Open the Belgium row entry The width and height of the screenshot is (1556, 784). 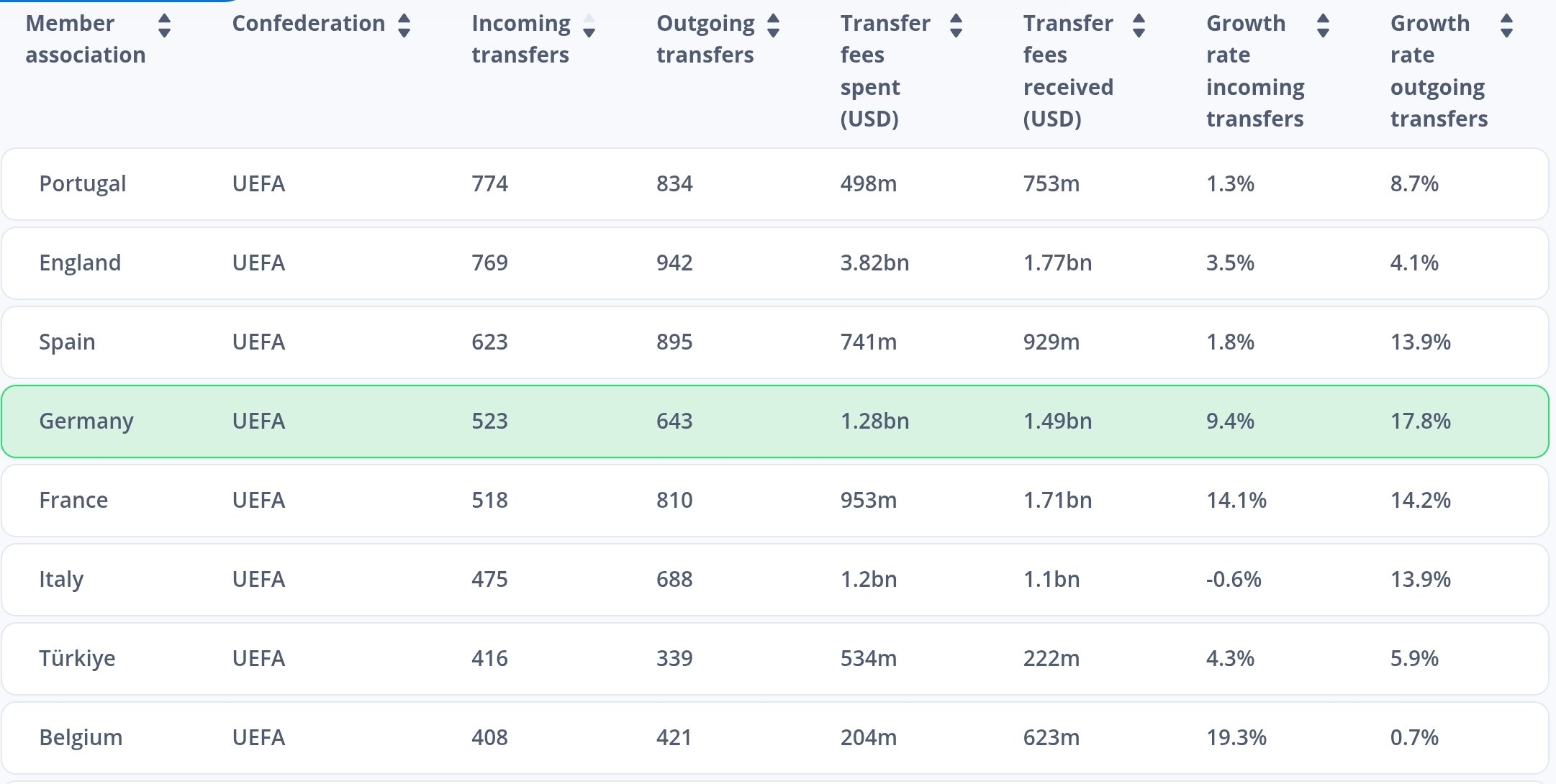point(81,738)
